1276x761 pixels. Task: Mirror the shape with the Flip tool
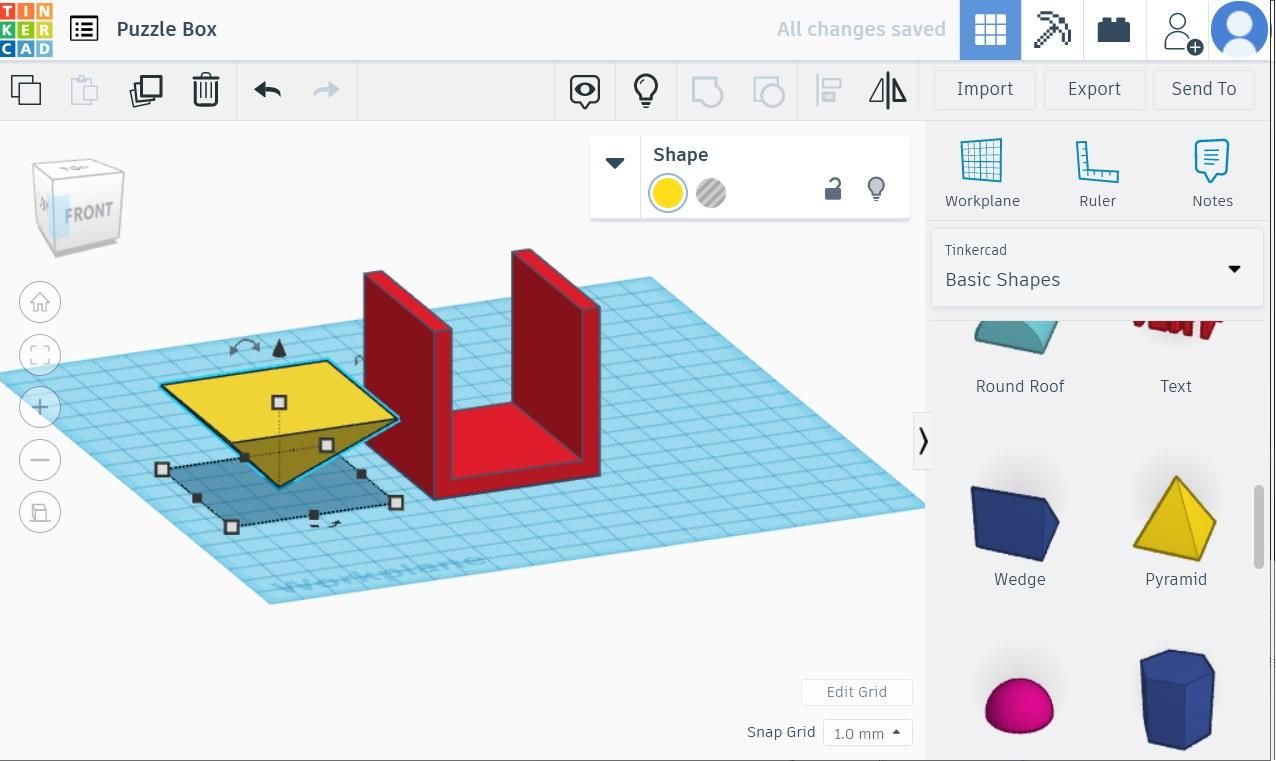[x=886, y=90]
